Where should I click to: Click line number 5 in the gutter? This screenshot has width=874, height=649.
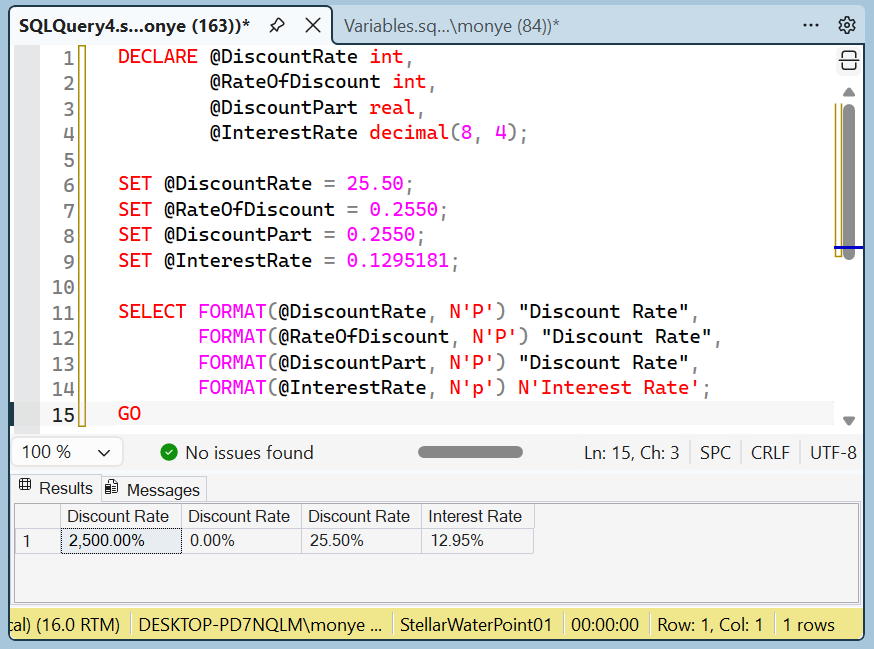point(69,160)
